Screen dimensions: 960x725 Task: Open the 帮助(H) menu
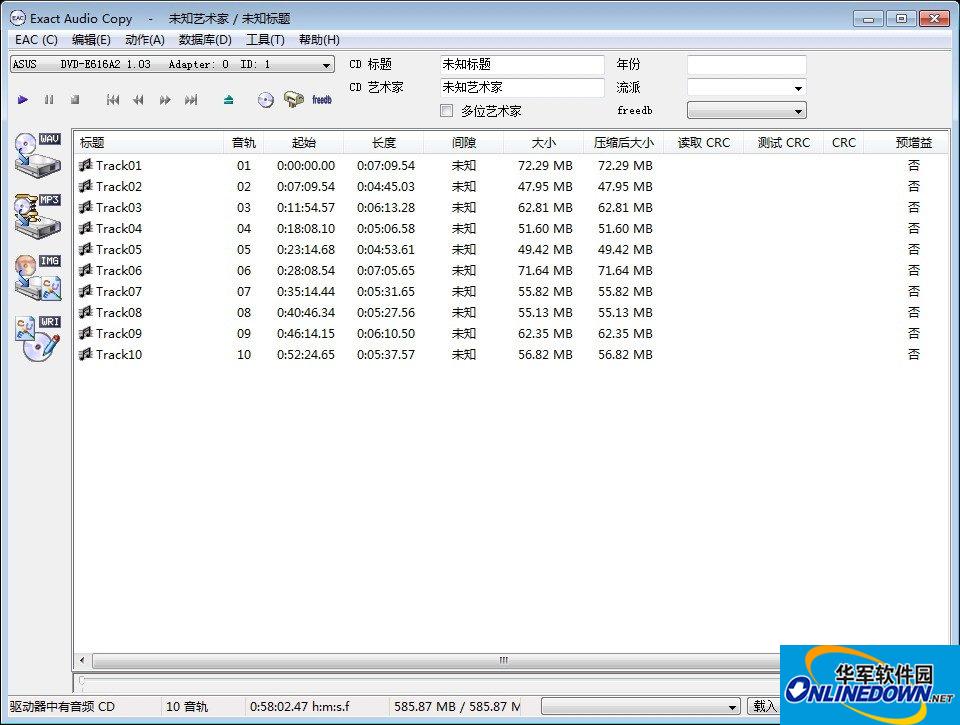[x=319, y=40]
